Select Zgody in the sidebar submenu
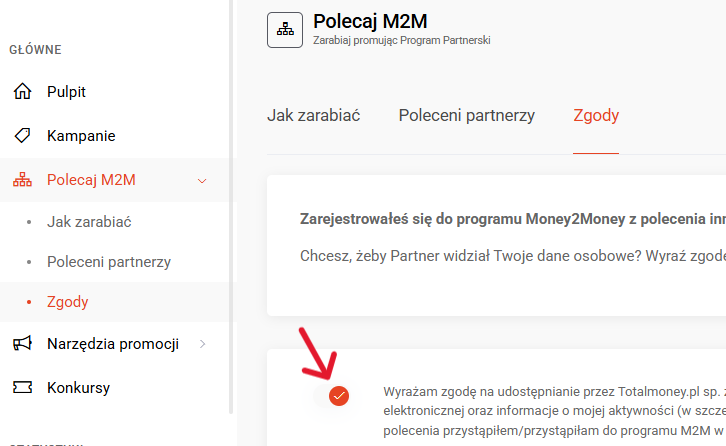Image resolution: width=726 pixels, height=446 pixels. [x=68, y=301]
